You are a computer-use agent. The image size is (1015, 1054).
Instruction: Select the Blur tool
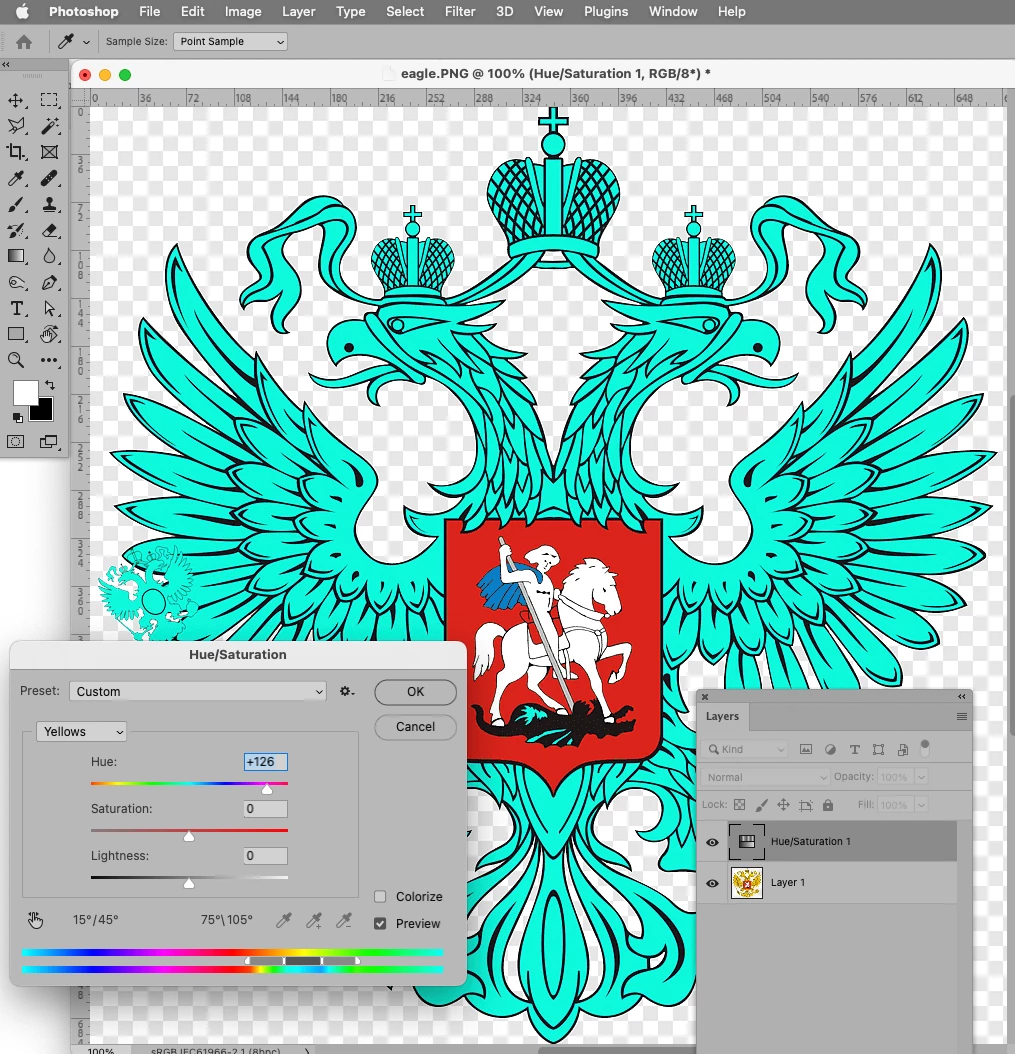[x=49, y=256]
